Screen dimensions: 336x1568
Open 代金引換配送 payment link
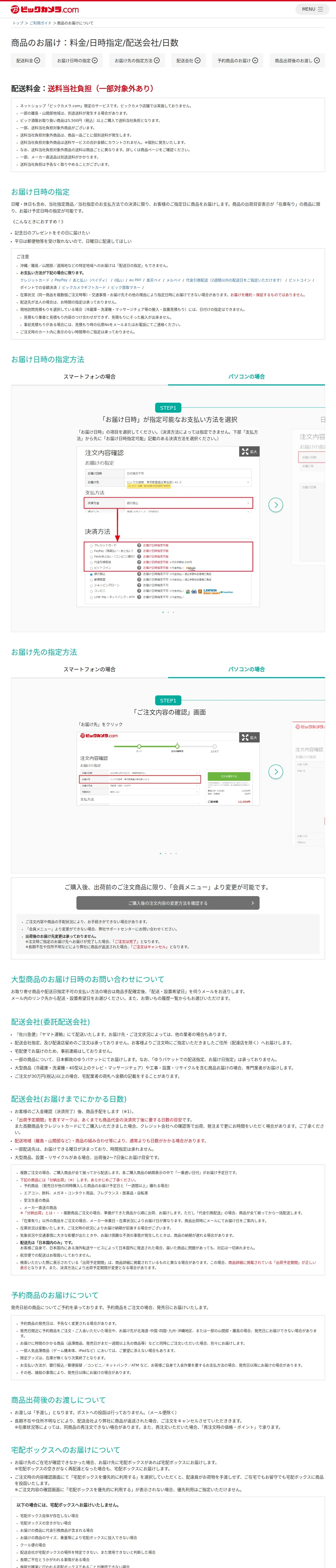pyautogui.click(x=235, y=280)
